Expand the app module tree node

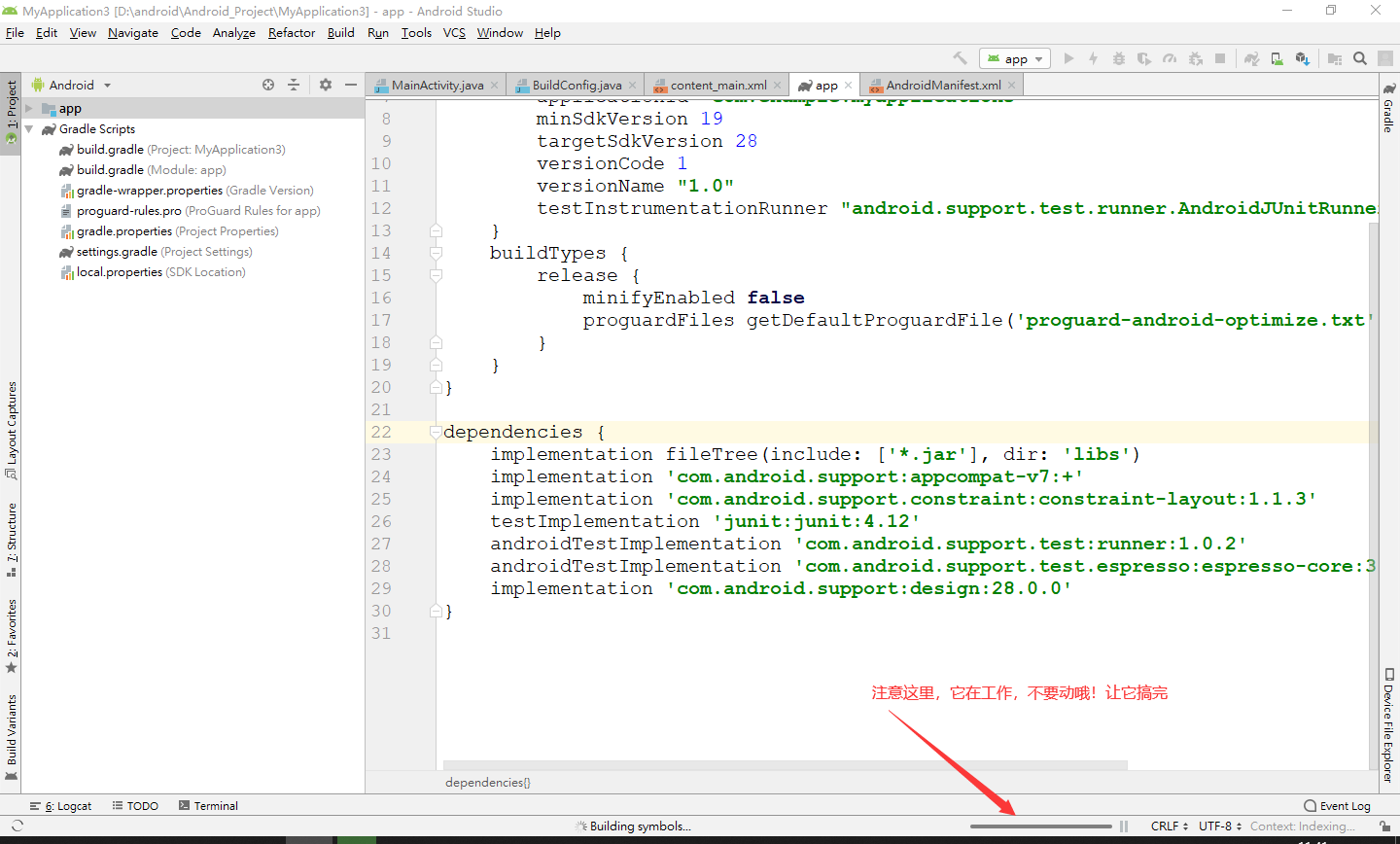tap(29, 109)
